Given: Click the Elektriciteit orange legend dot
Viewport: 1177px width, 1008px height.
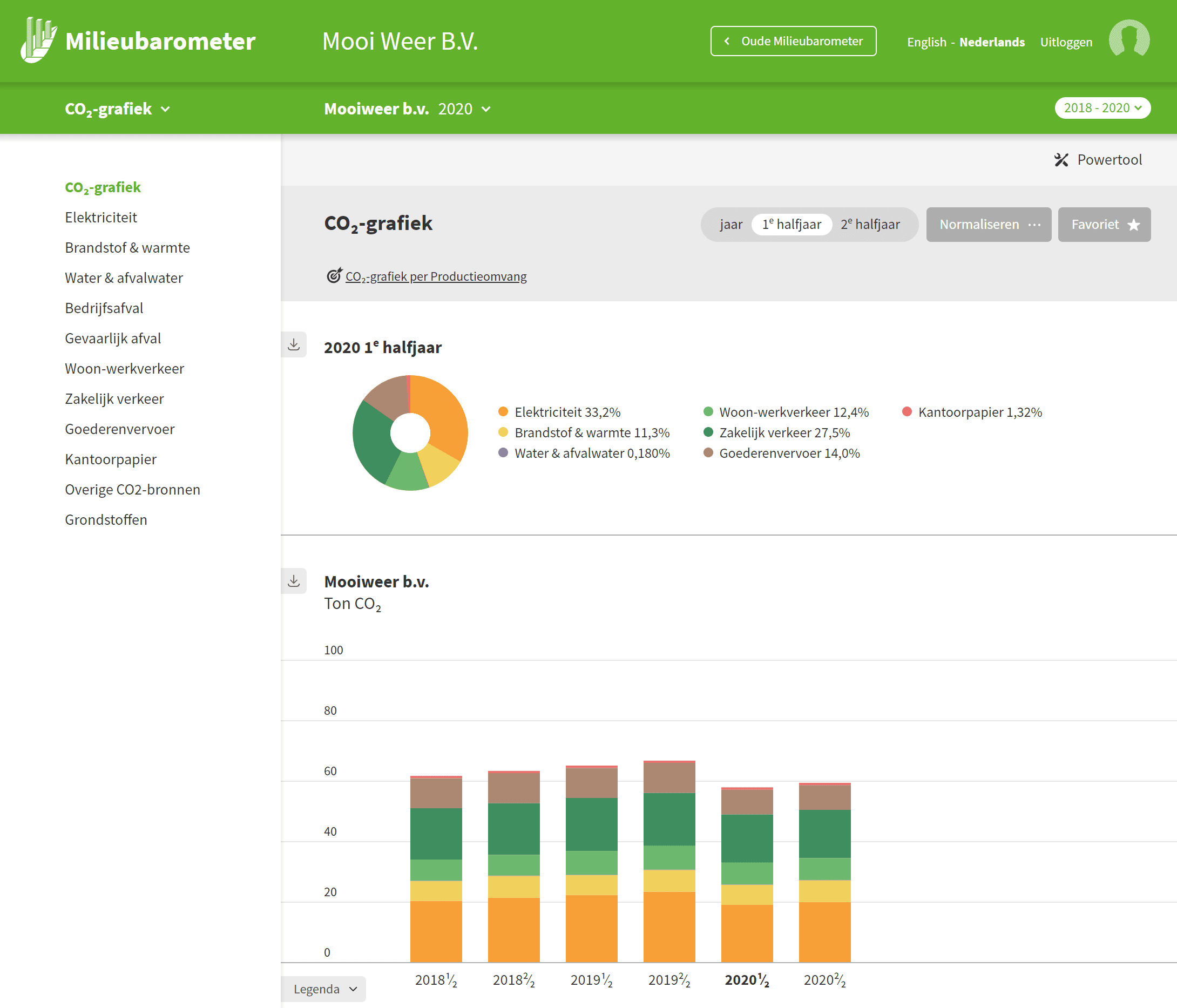Looking at the screenshot, I should coord(503,412).
